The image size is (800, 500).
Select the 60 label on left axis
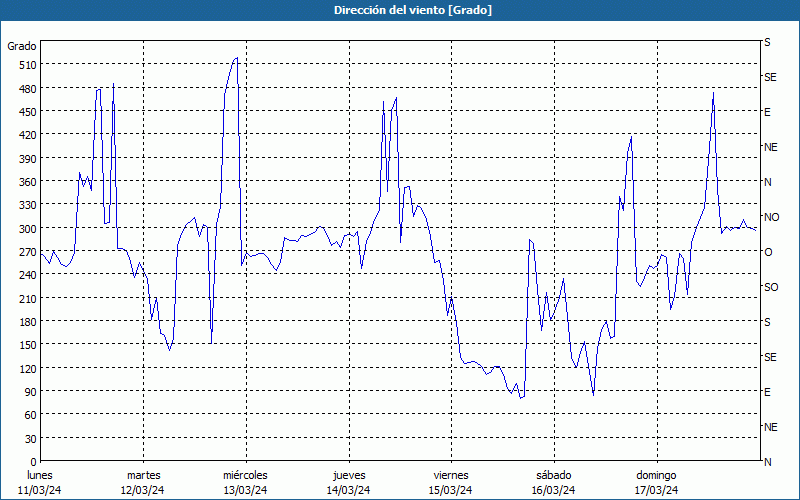(31, 415)
